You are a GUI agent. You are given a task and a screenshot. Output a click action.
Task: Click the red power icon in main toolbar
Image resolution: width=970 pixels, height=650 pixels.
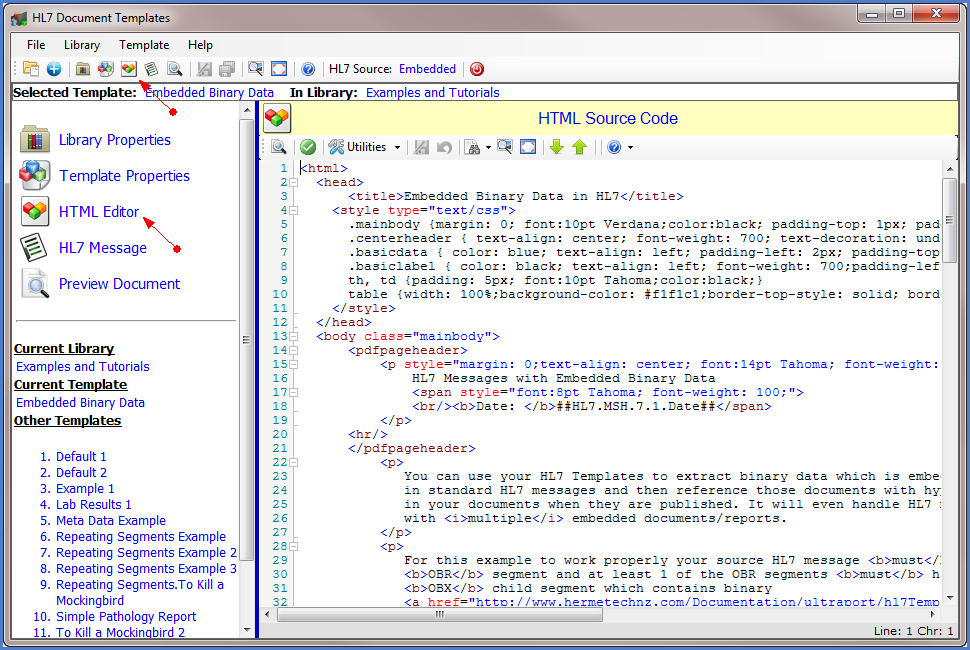click(x=477, y=69)
